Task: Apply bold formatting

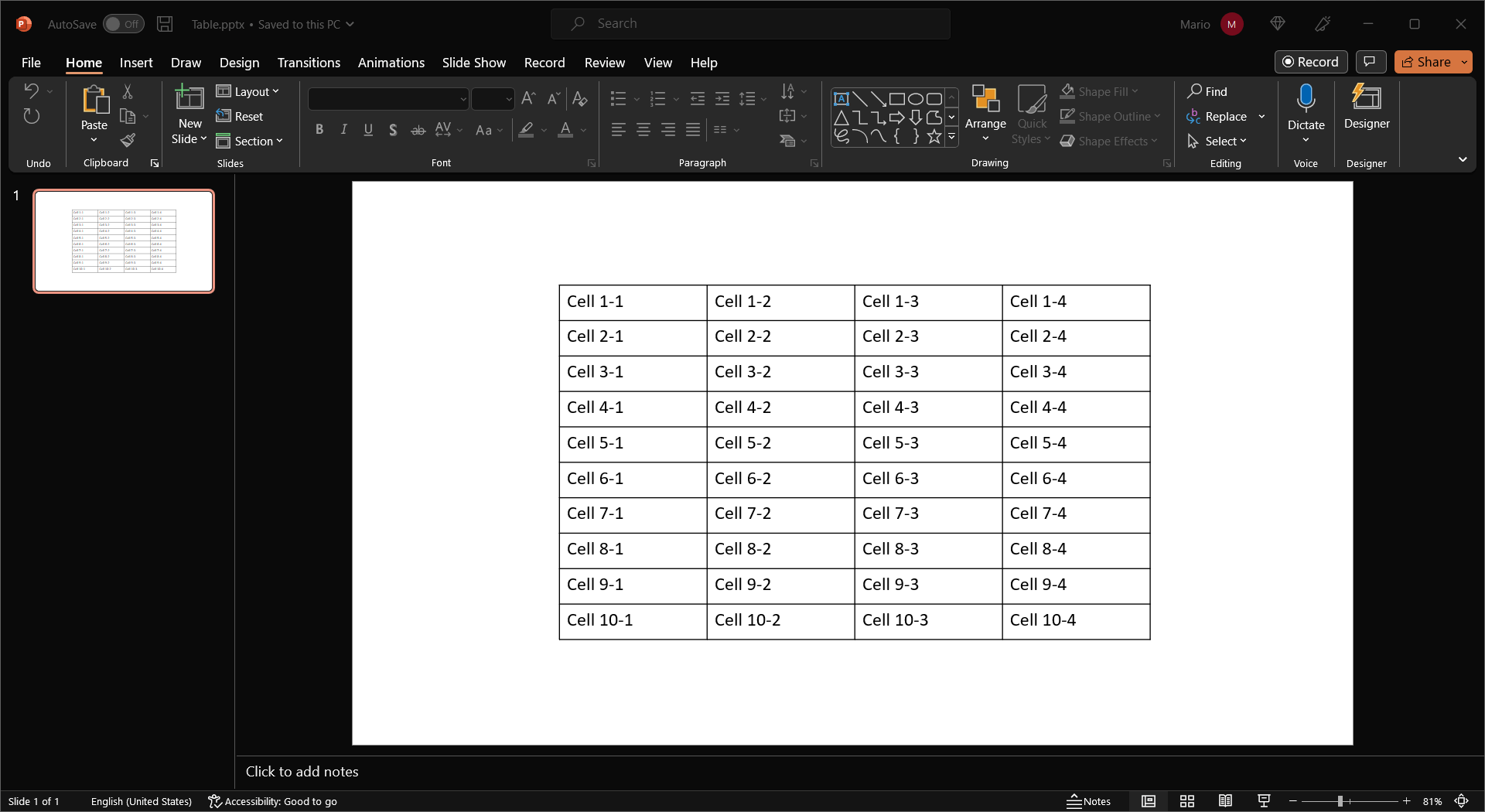Action: 319,129
